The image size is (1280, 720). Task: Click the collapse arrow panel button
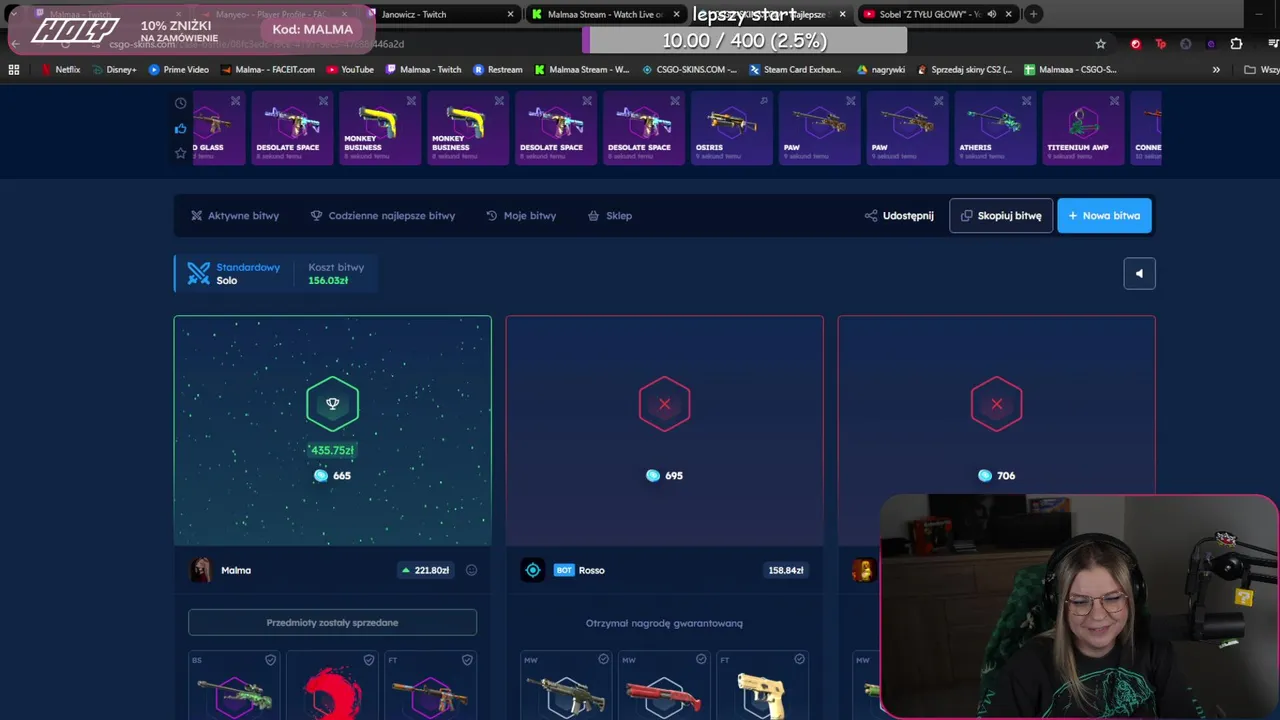(x=1139, y=274)
